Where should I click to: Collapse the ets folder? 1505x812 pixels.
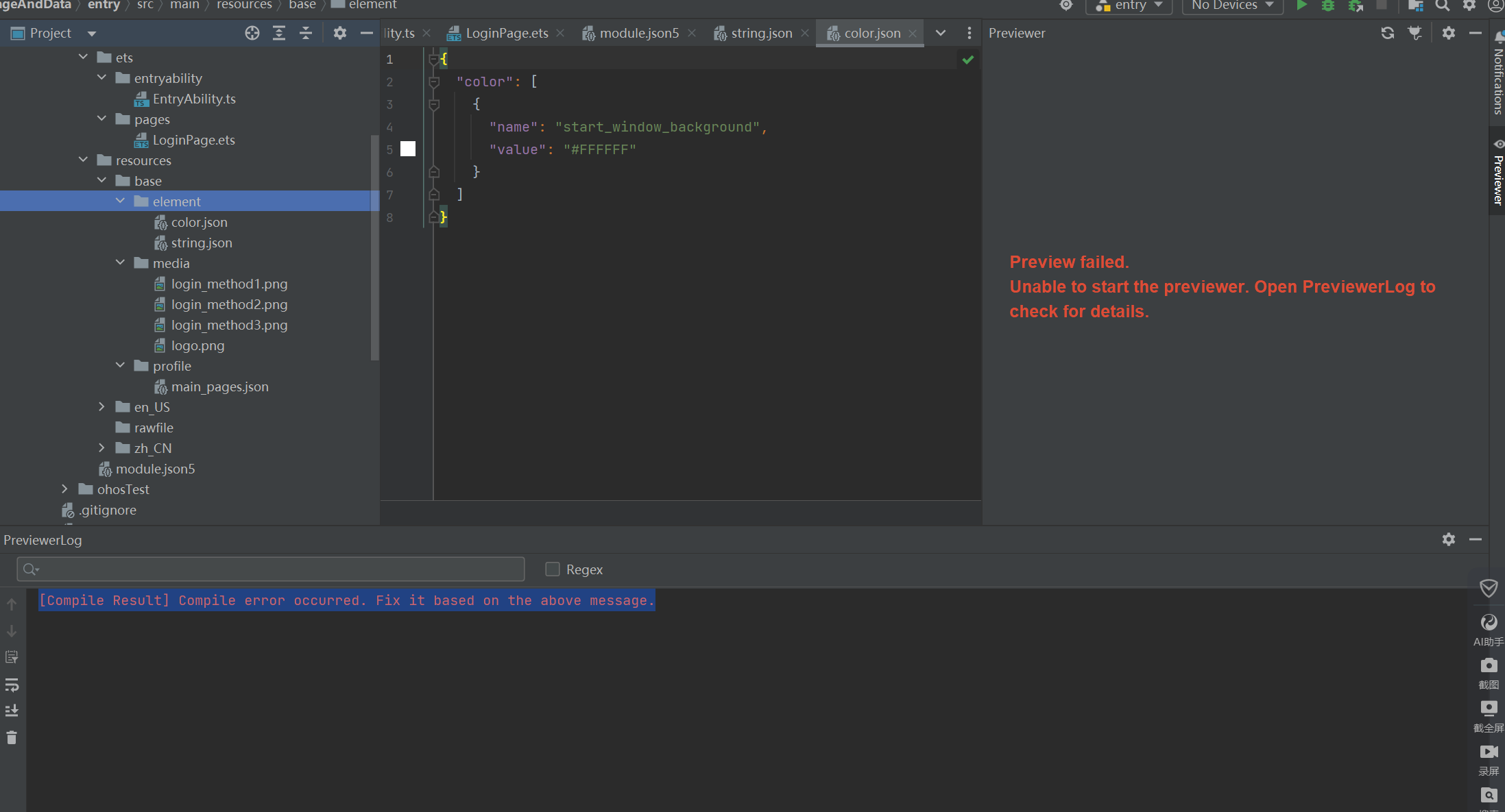click(83, 57)
